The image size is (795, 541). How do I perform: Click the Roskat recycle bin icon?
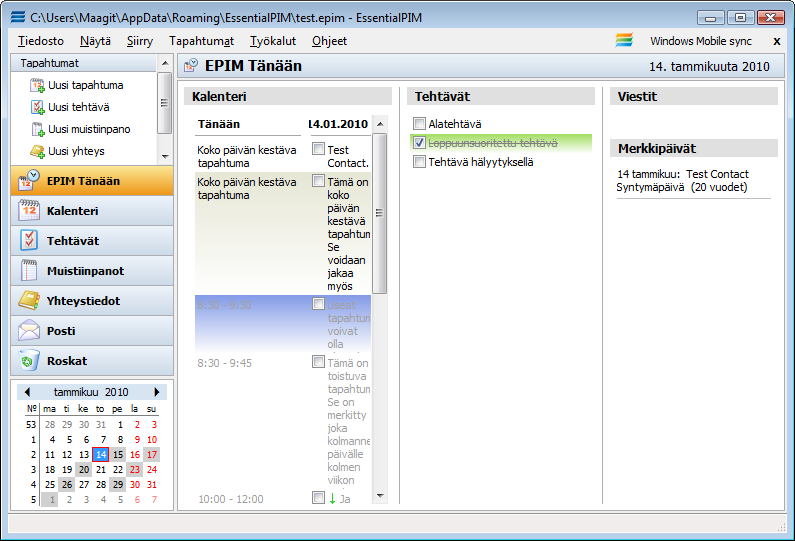[29, 361]
